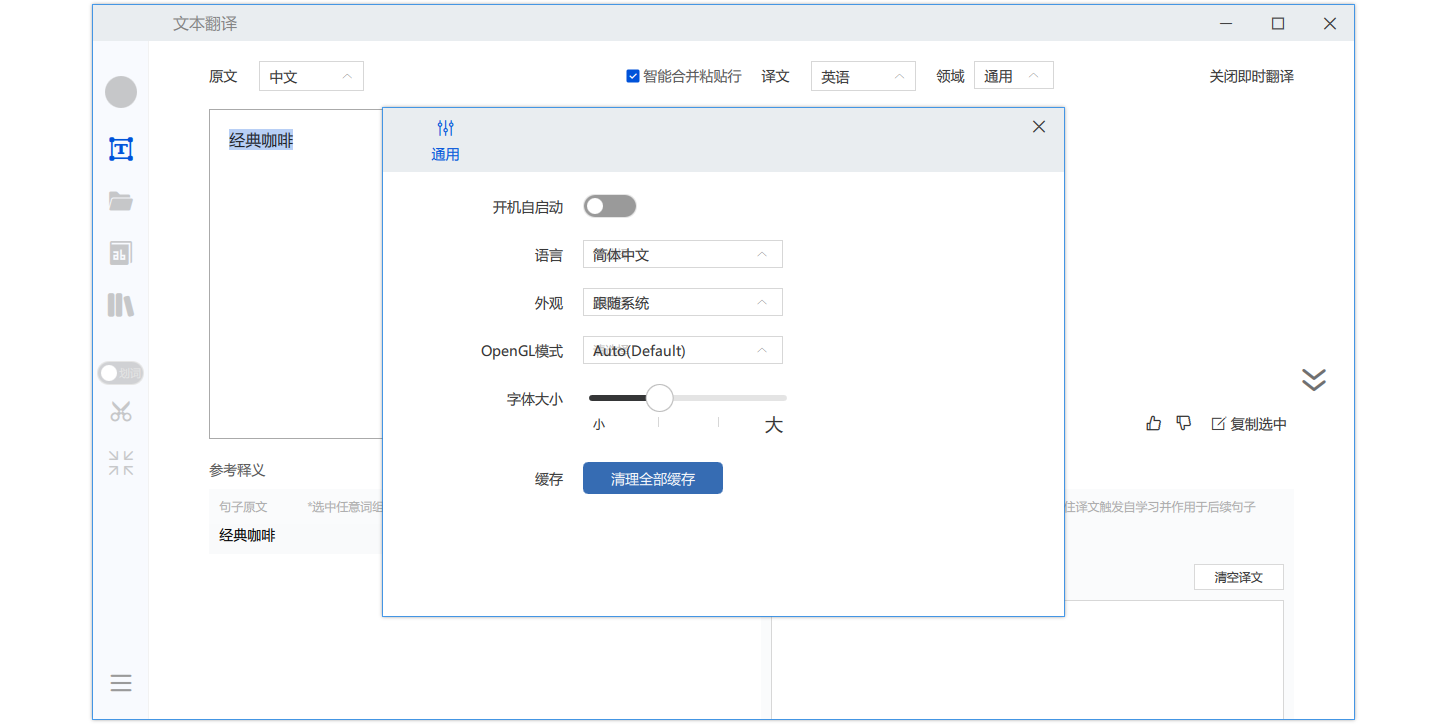
Task: Open the 语言 dropdown showing 简体中文
Action: pos(682,255)
